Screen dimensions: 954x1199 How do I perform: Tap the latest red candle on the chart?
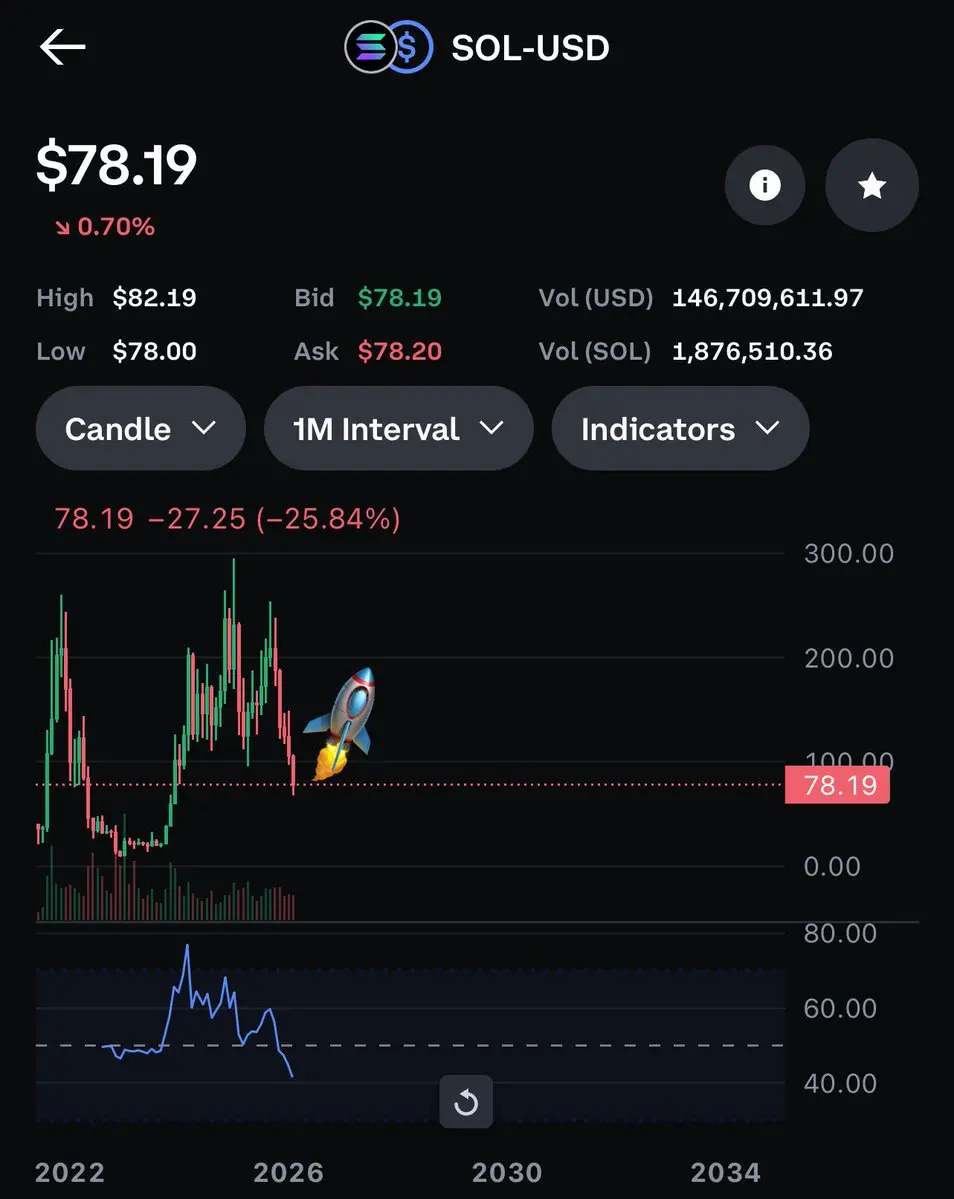click(294, 774)
